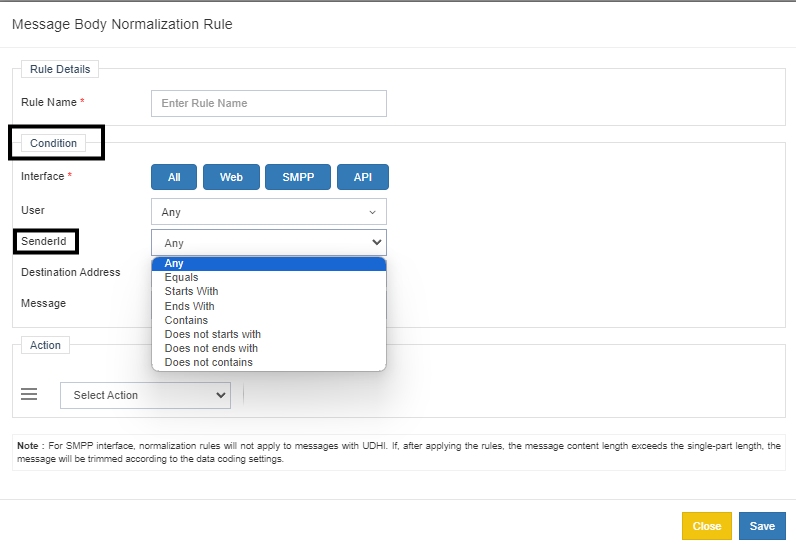The image size is (796, 551).
Task: Toggle the Web interface button
Action: pyautogui.click(x=231, y=177)
